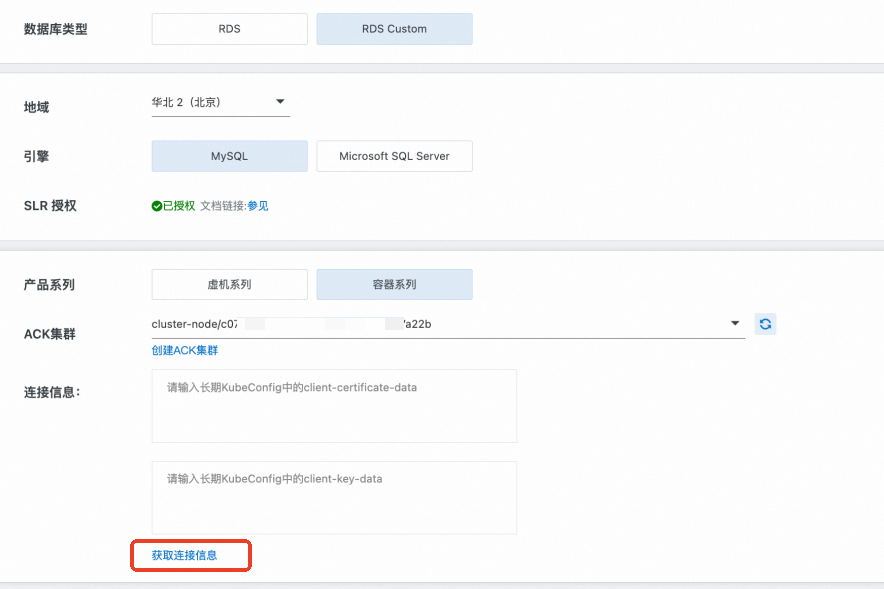The width and height of the screenshot is (884, 589).
Task: Click the 连接信息 label
Action: click(x=52, y=392)
